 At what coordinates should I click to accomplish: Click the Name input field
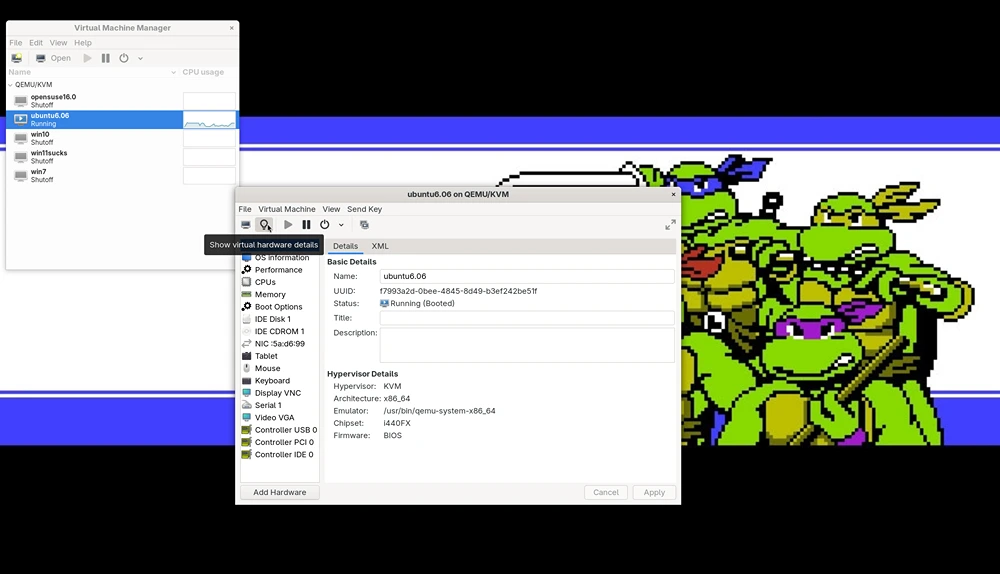click(527, 276)
